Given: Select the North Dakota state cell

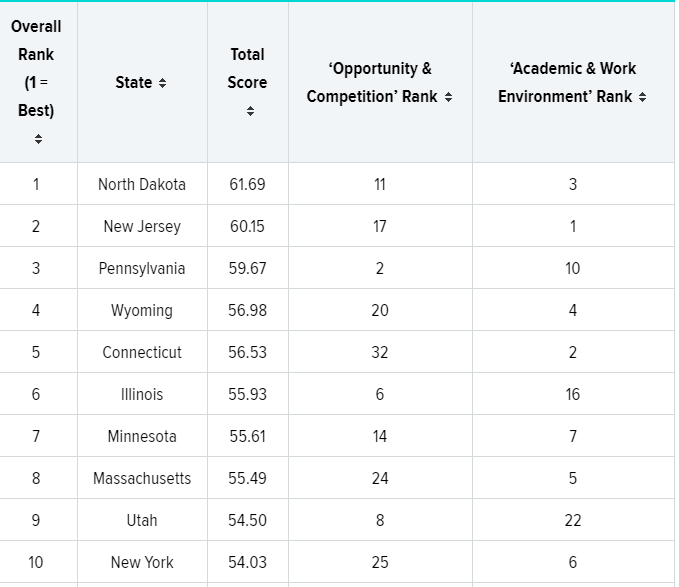Looking at the screenshot, I should click(142, 184).
